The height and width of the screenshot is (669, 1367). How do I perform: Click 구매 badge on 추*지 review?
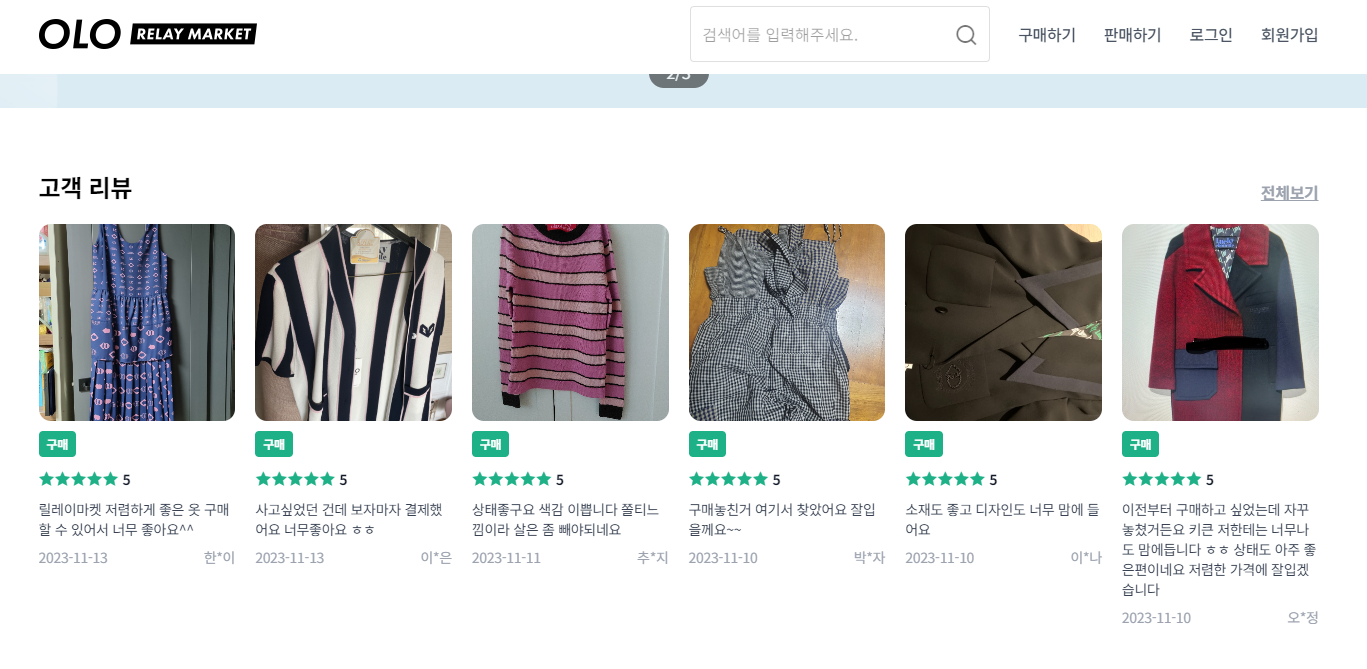(490, 444)
